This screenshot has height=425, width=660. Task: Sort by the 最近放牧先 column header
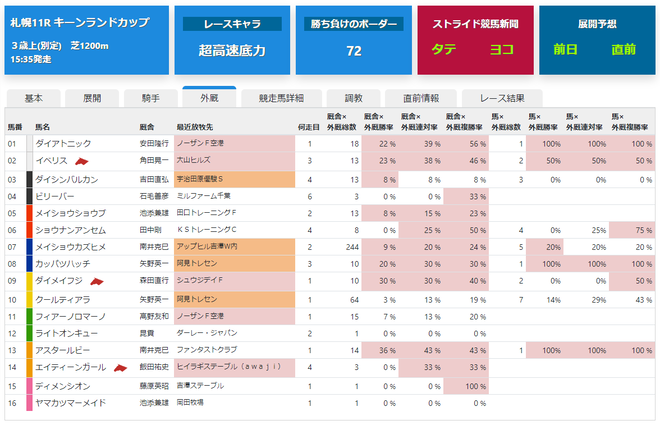[194, 127]
